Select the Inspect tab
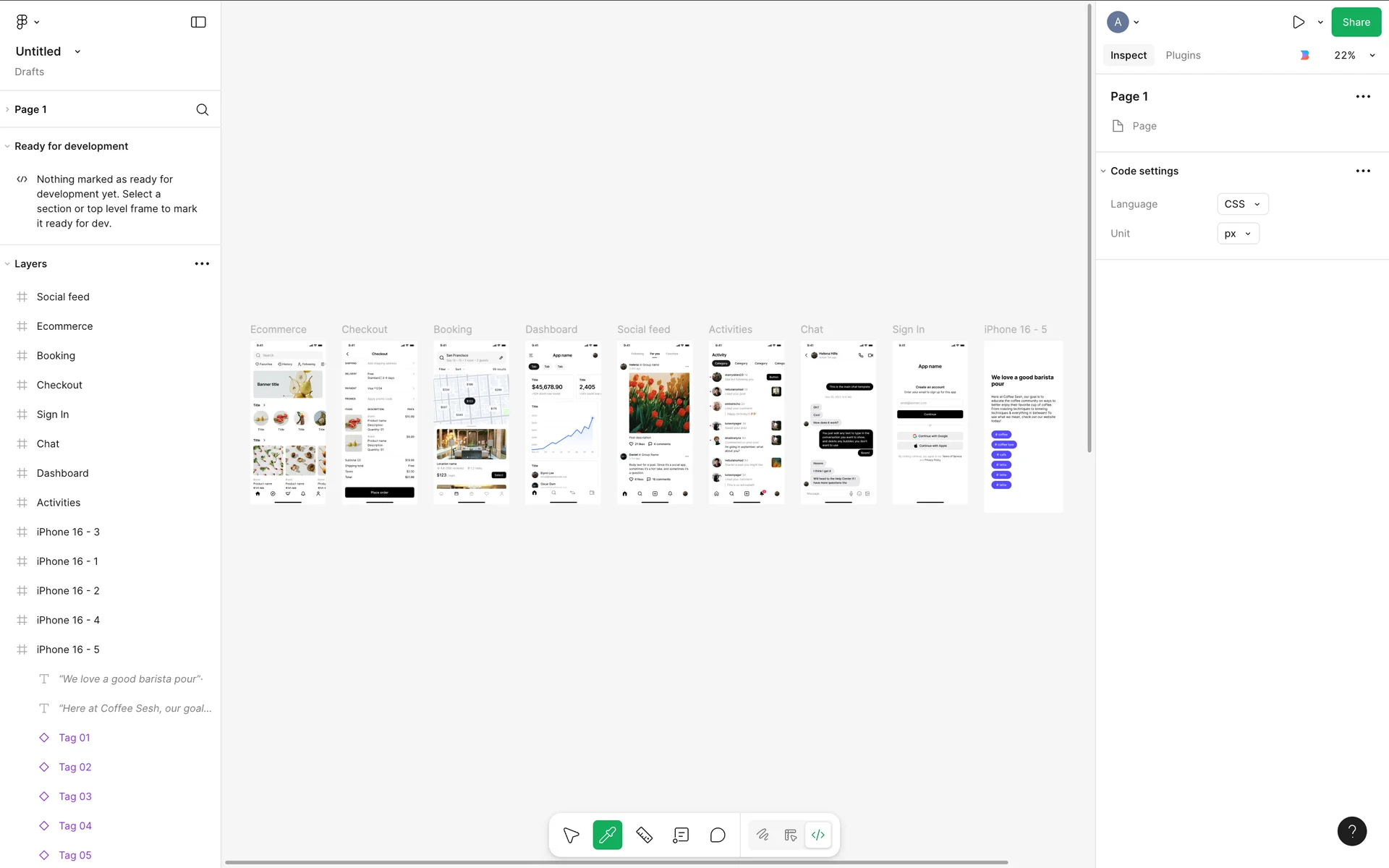The height and width of the screenshot is (868, 1389). pos(1128,56)
